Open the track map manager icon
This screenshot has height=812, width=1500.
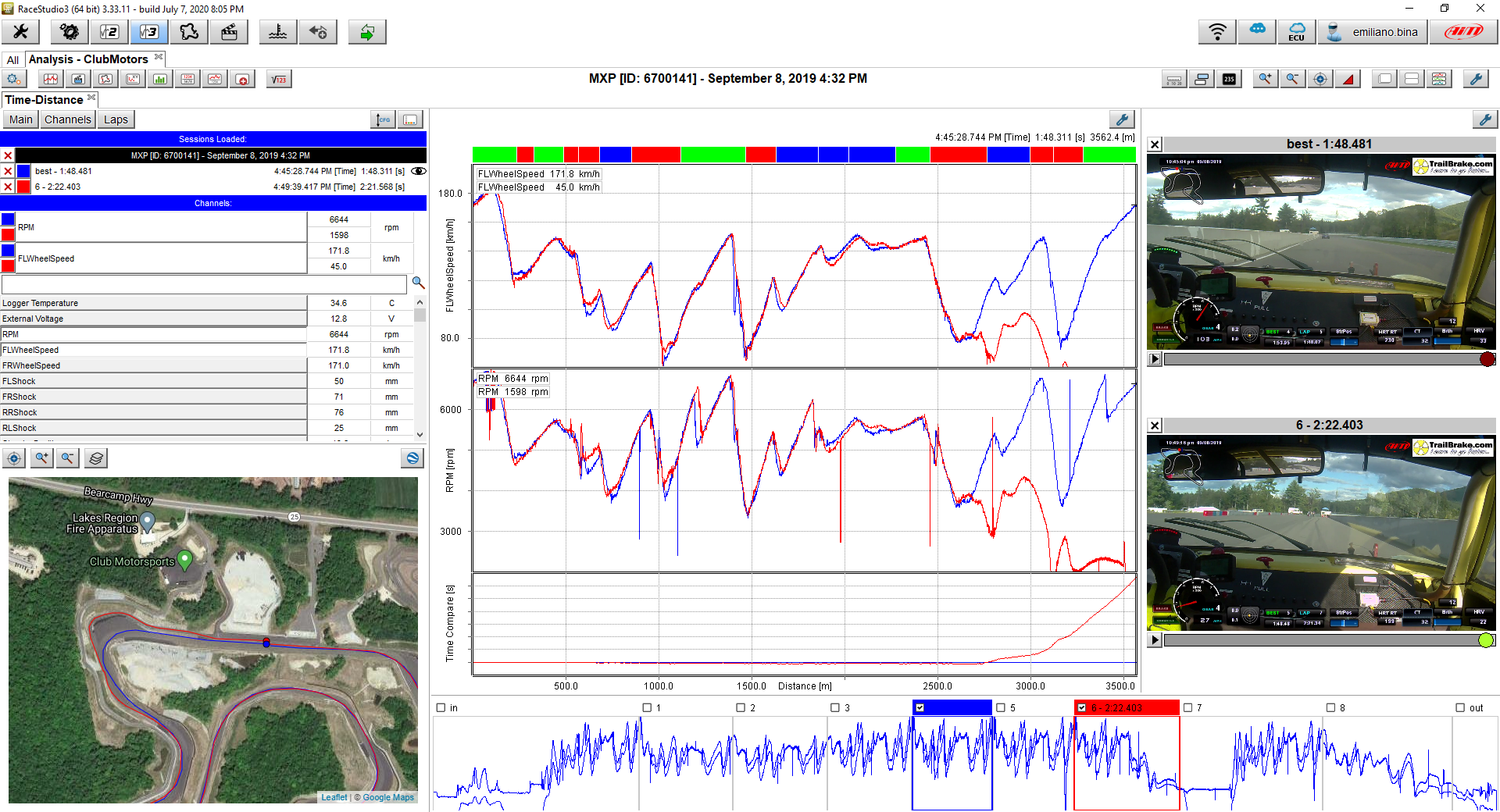[189, 32]
